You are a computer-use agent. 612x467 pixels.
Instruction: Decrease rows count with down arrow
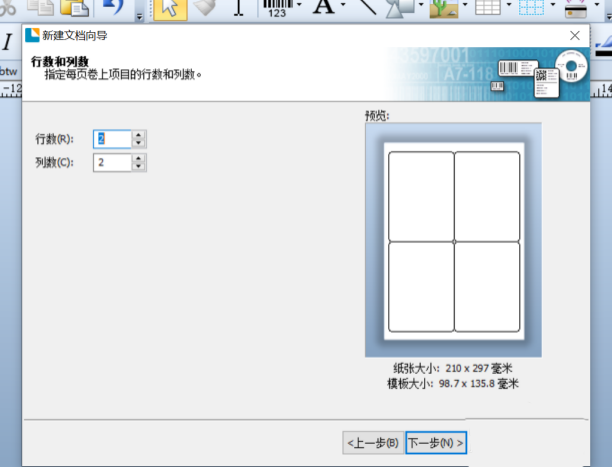[x=139, y=143]
